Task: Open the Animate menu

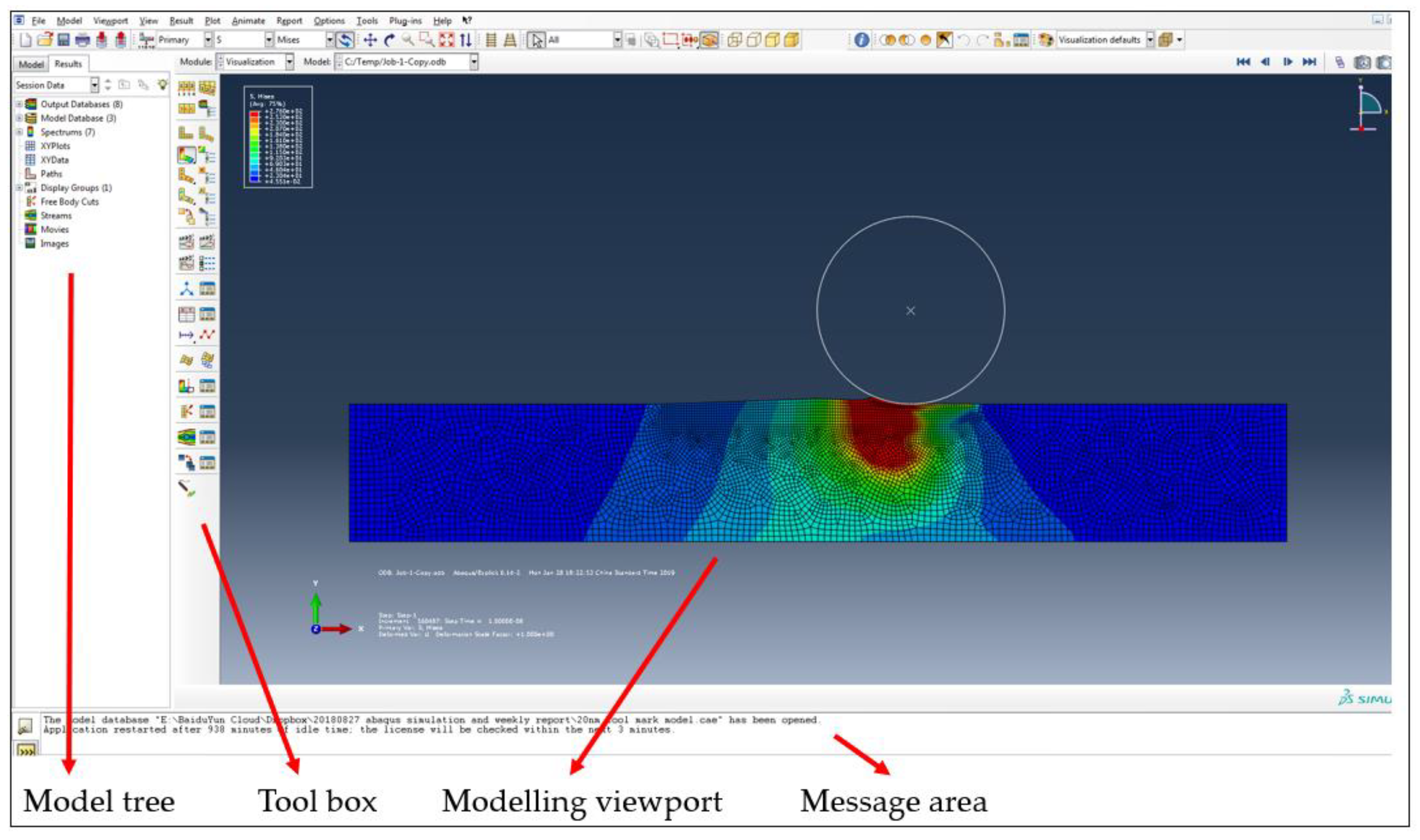Action: coord(248,21)
